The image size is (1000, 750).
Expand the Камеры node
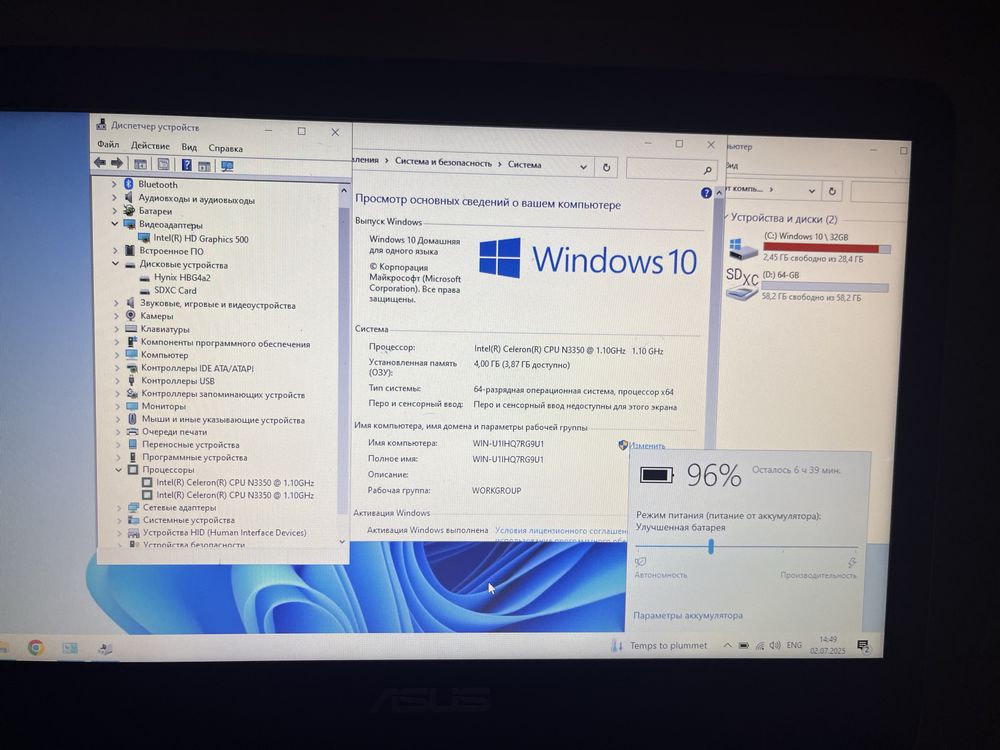pos(116,316)
